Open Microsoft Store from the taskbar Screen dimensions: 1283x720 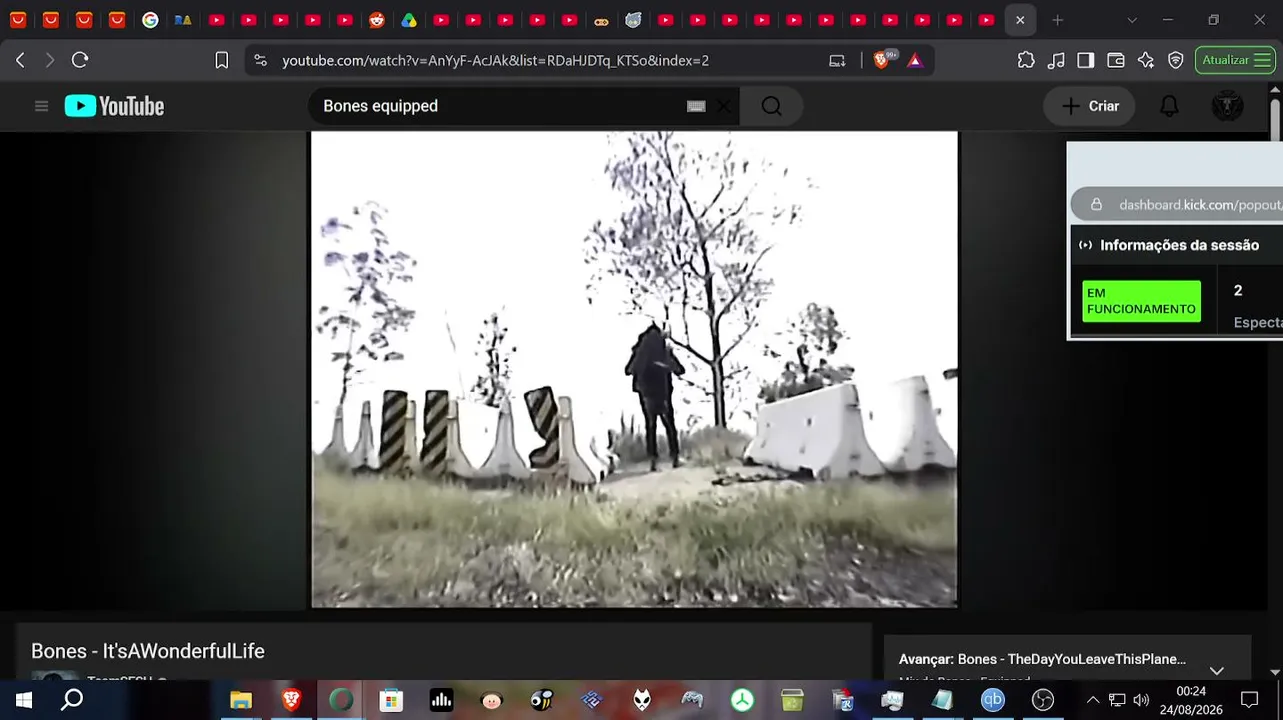click(x=391, y=700)
